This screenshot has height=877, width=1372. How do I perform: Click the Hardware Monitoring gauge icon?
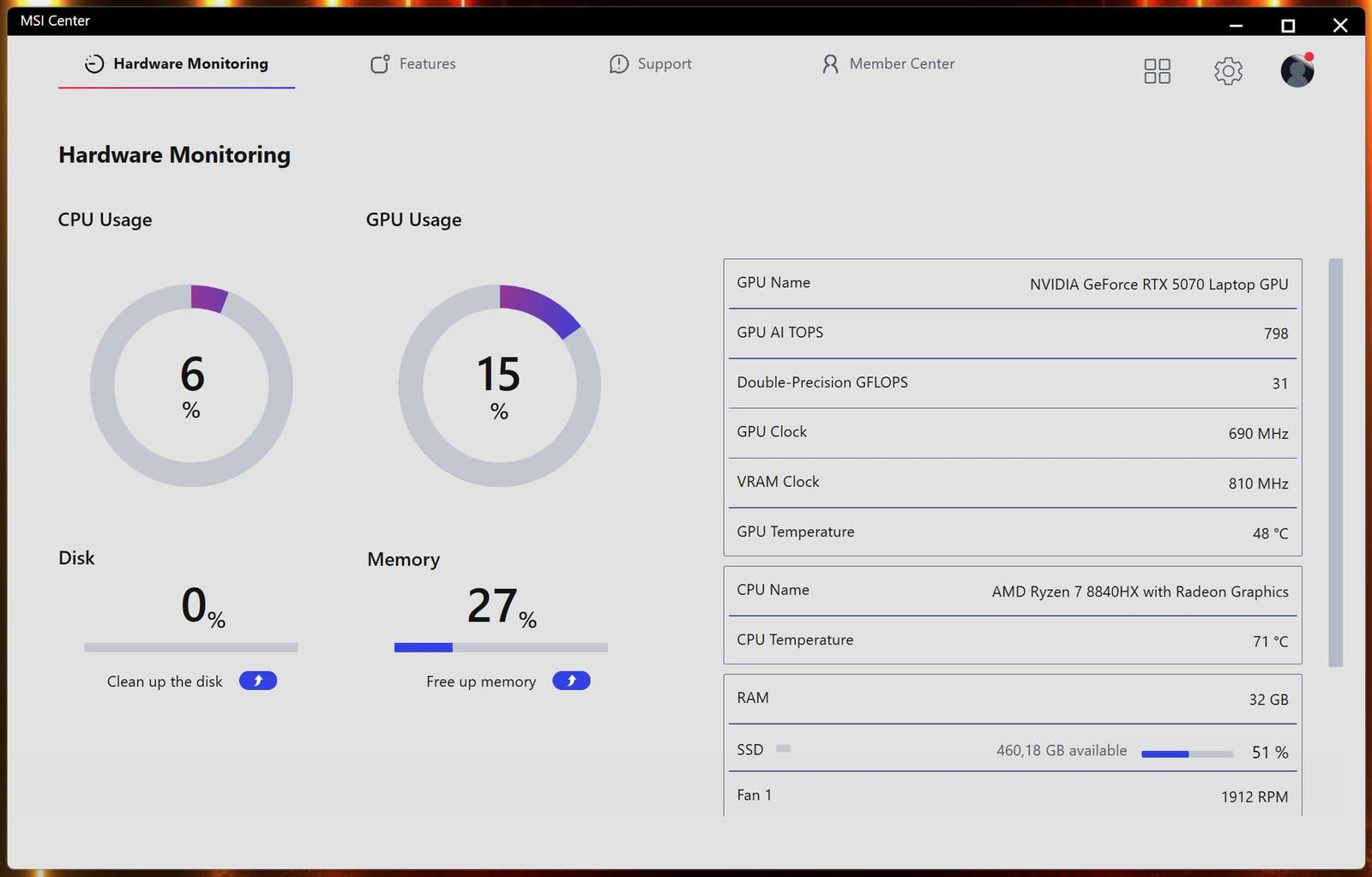[94, 63]
